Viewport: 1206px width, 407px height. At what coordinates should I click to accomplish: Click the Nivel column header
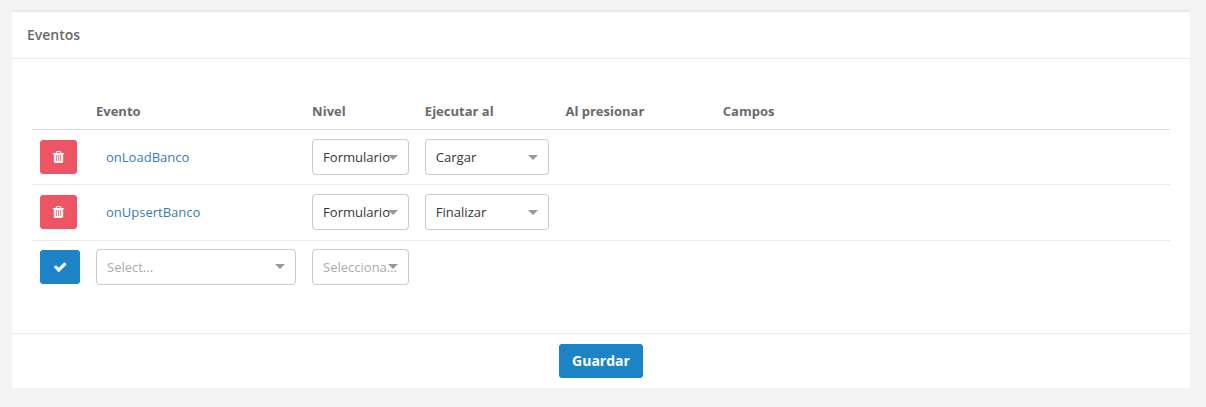(328, 111)
